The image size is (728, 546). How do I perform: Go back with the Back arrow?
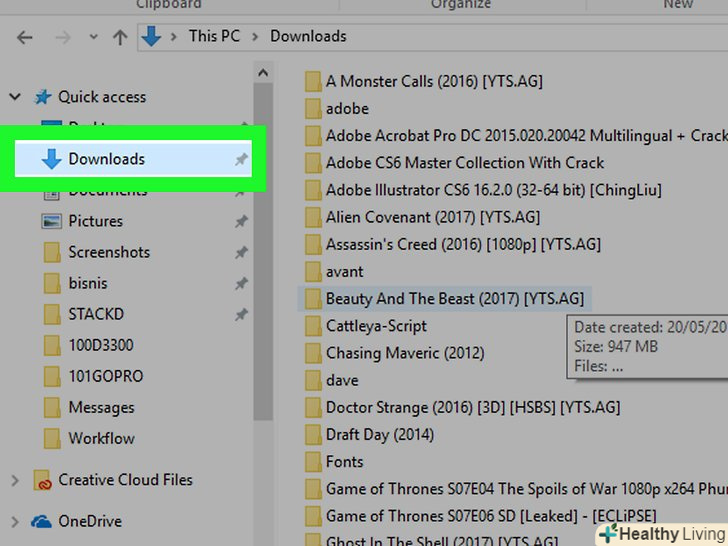[25, 37]
